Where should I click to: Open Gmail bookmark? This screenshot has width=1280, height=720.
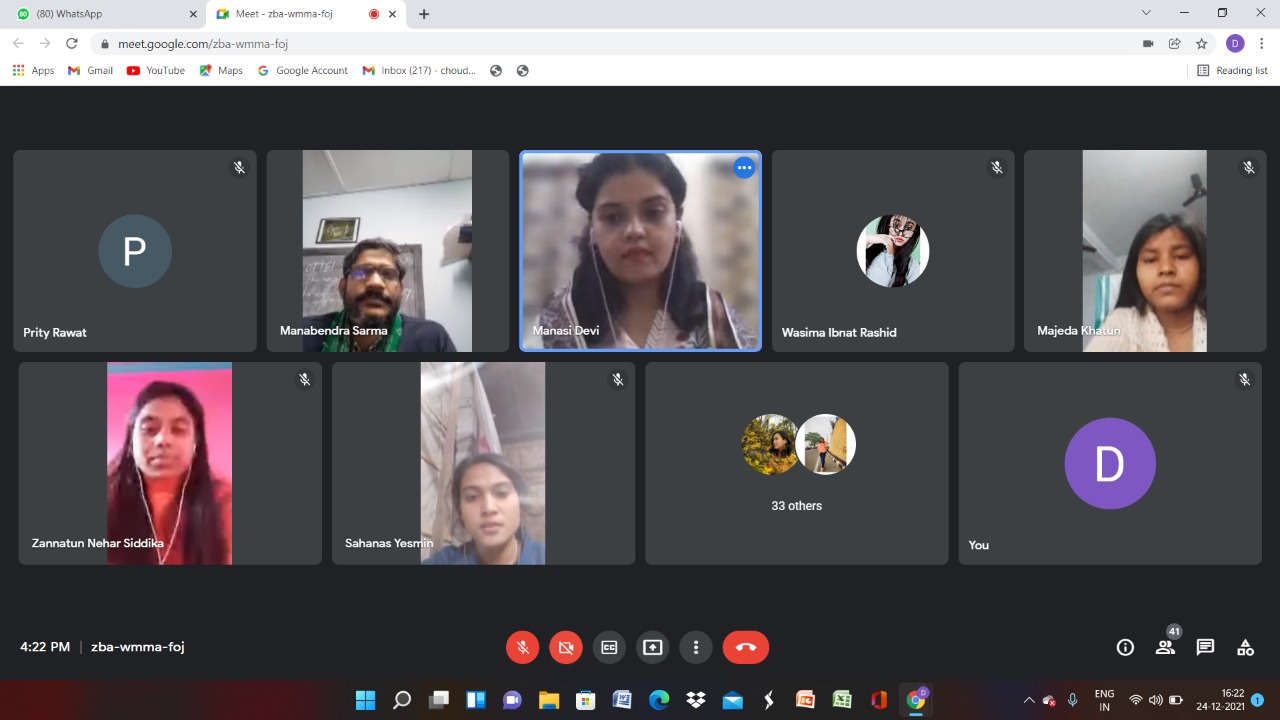click(90, 71)
